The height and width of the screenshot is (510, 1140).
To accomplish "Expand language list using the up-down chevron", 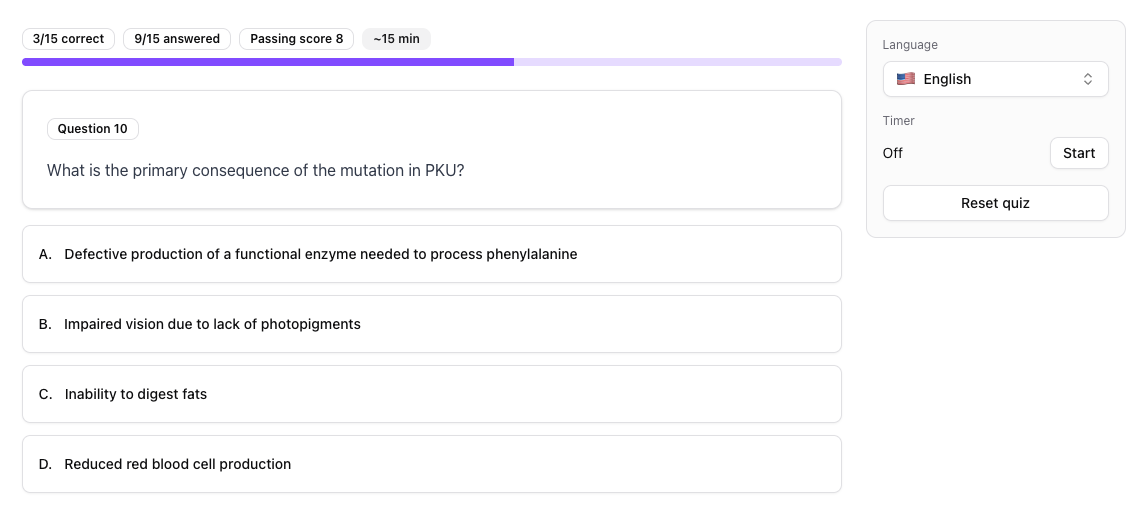I will point(1088,79).
